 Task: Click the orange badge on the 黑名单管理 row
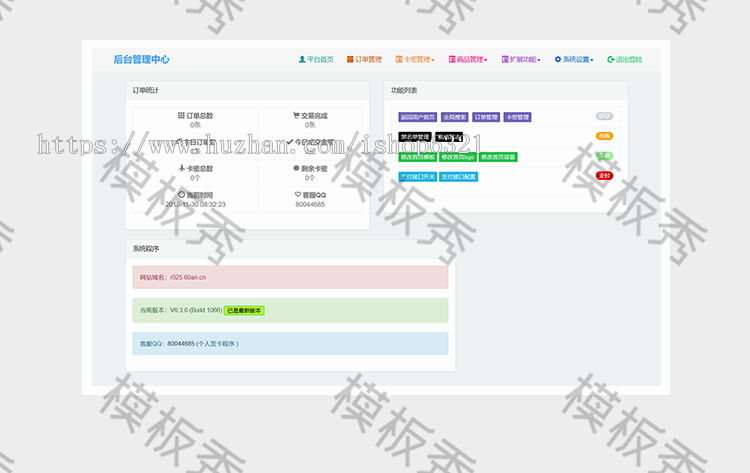tap(604, 136)
